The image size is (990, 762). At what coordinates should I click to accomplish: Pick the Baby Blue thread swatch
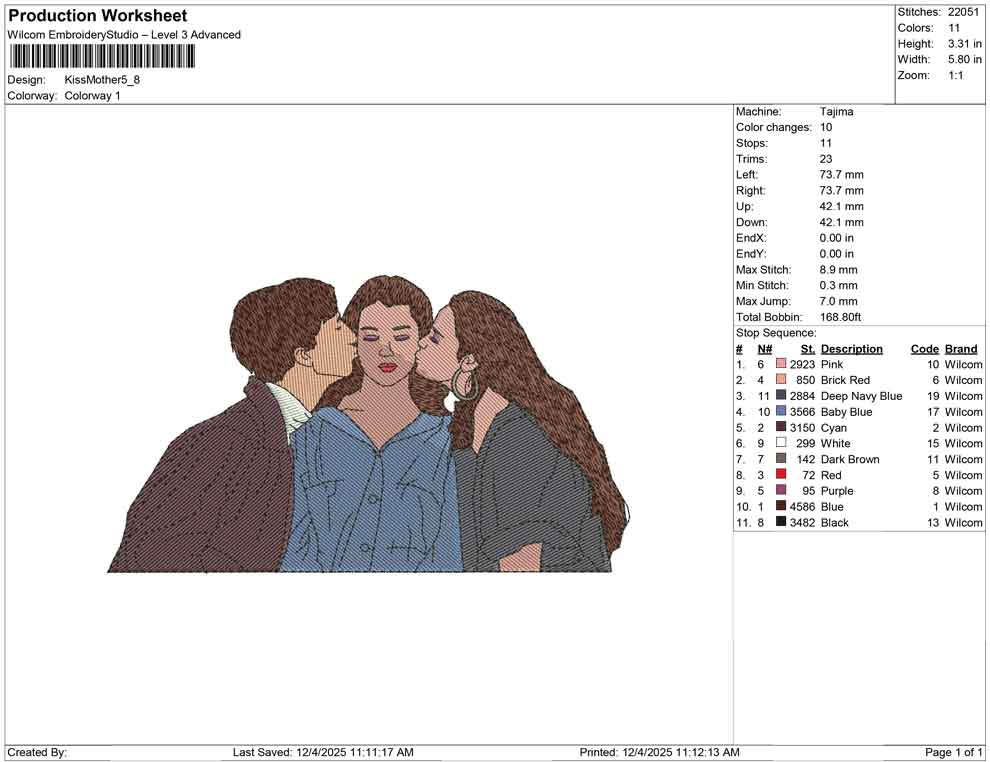[x=781, y=412]
